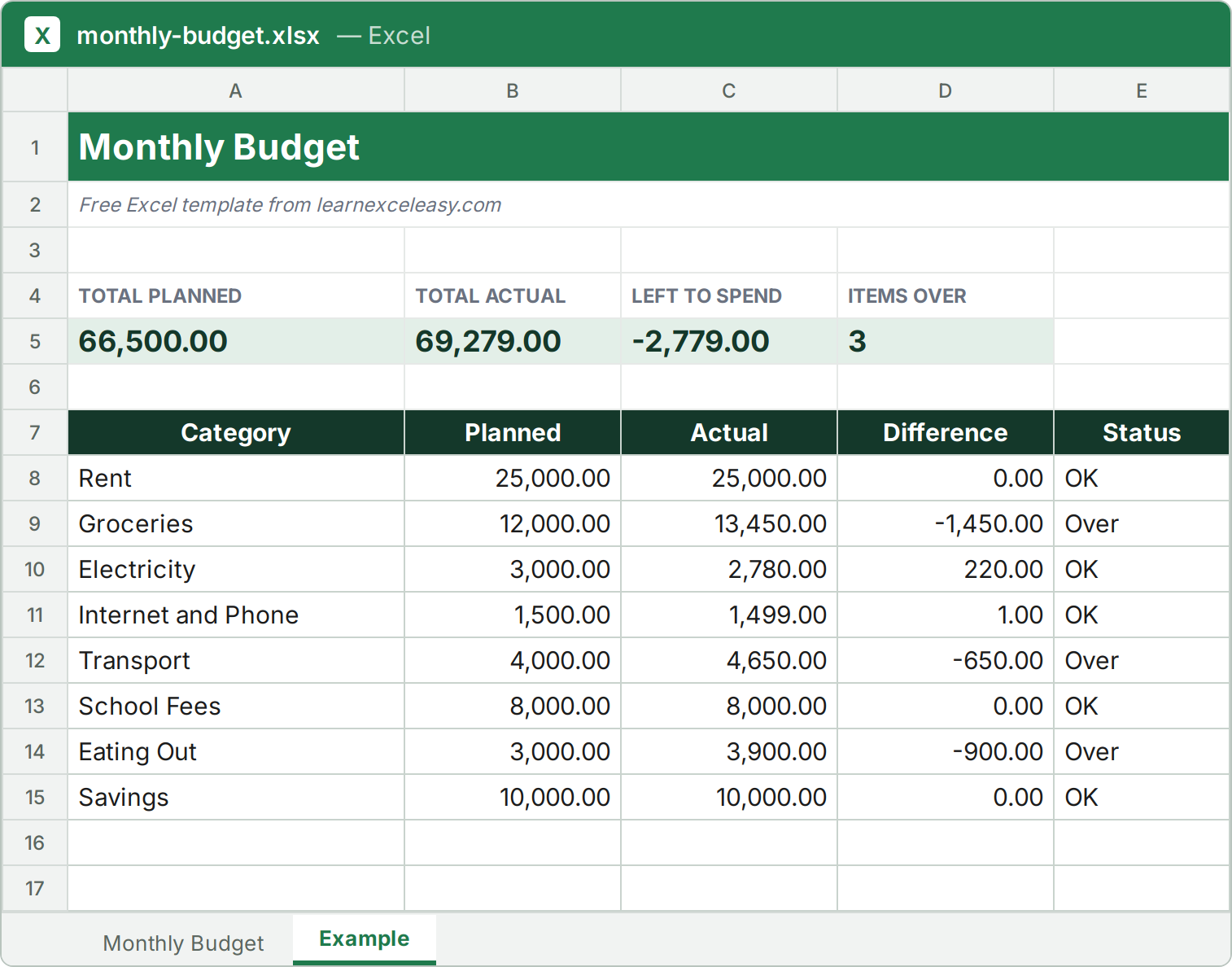Click Internet and Phone actual 1,499.00

(729, 615)
